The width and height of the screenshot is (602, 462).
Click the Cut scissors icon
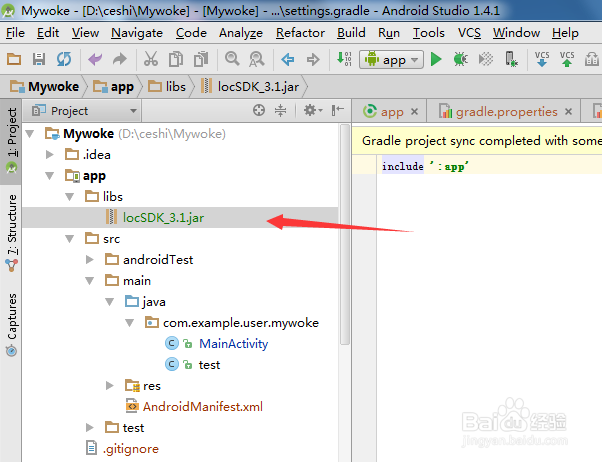click(151, 60)
